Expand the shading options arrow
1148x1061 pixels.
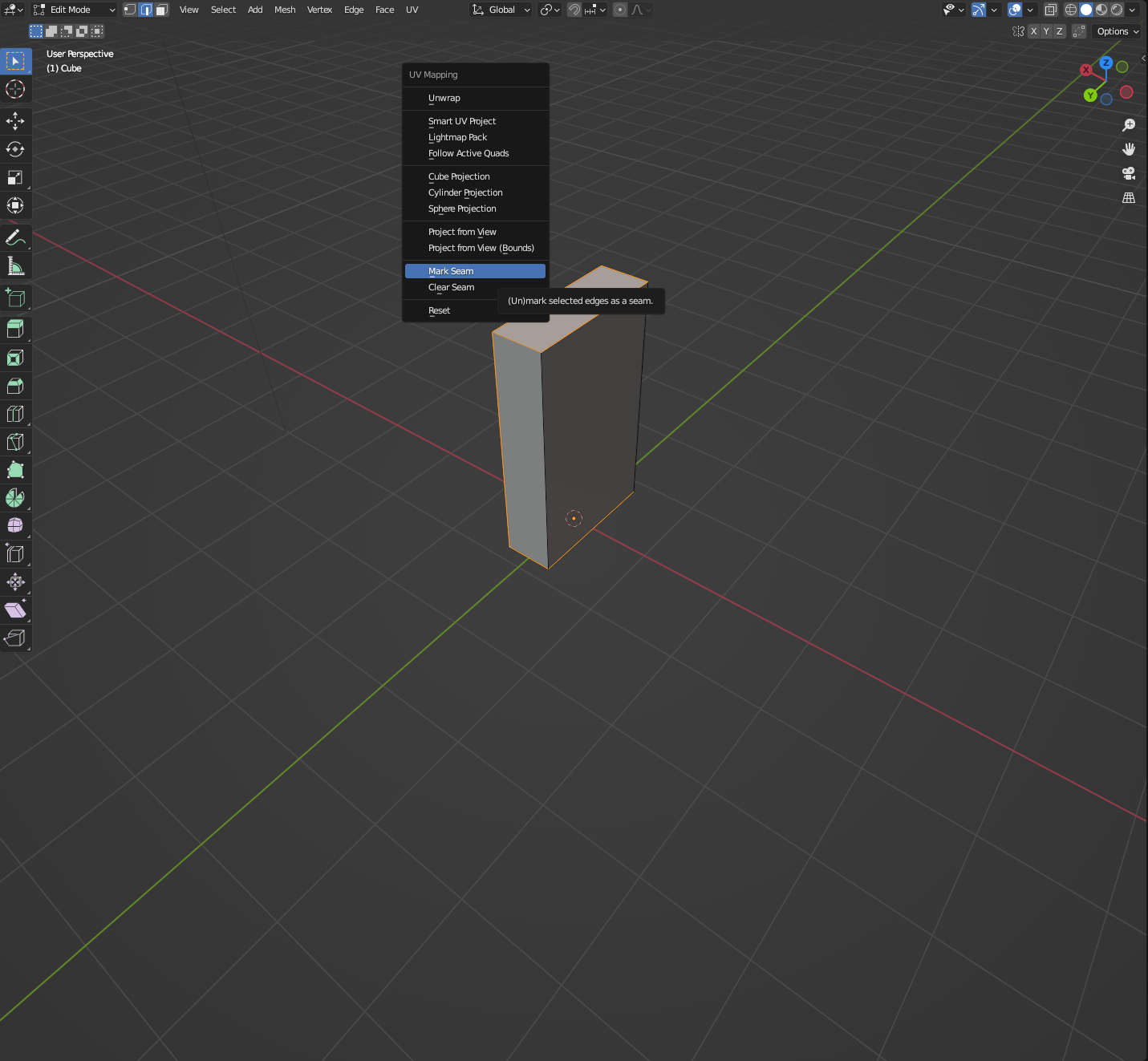(x=1132, y=10)
